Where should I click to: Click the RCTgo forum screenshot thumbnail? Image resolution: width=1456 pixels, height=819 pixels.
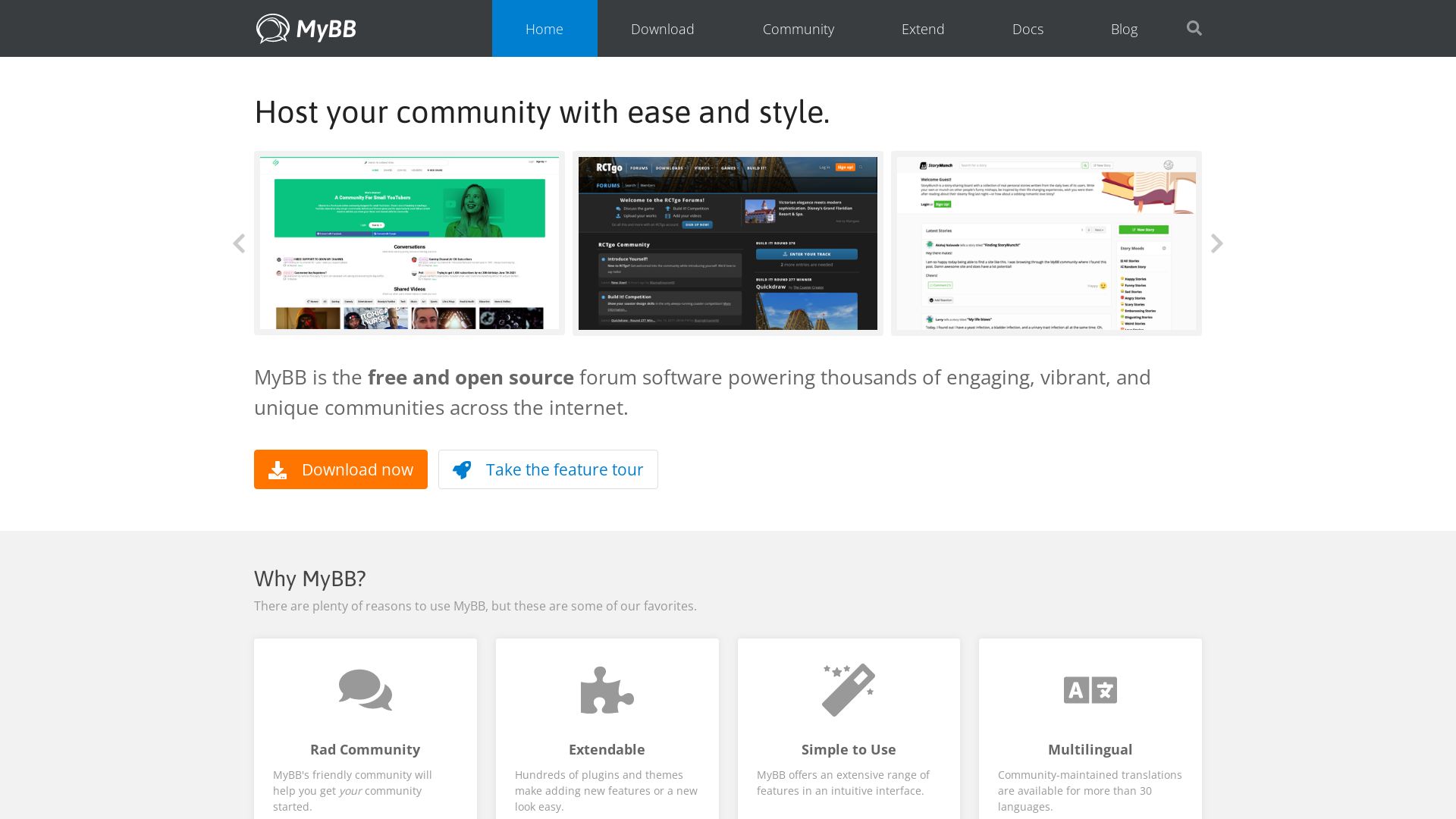(x=727, y=243)
